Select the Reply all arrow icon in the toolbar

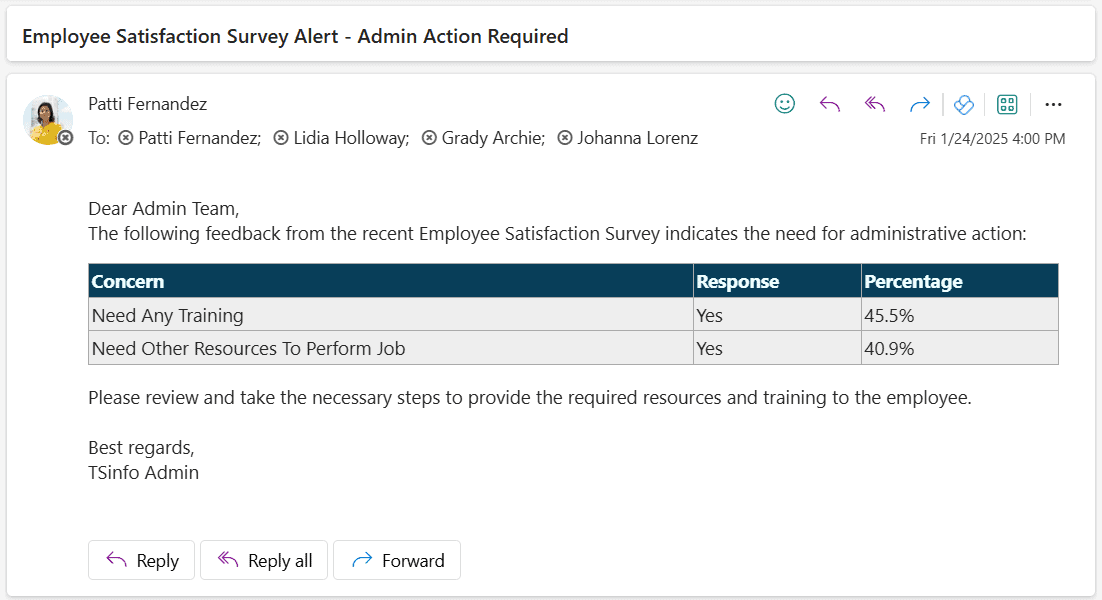click(x=874, y=104)
